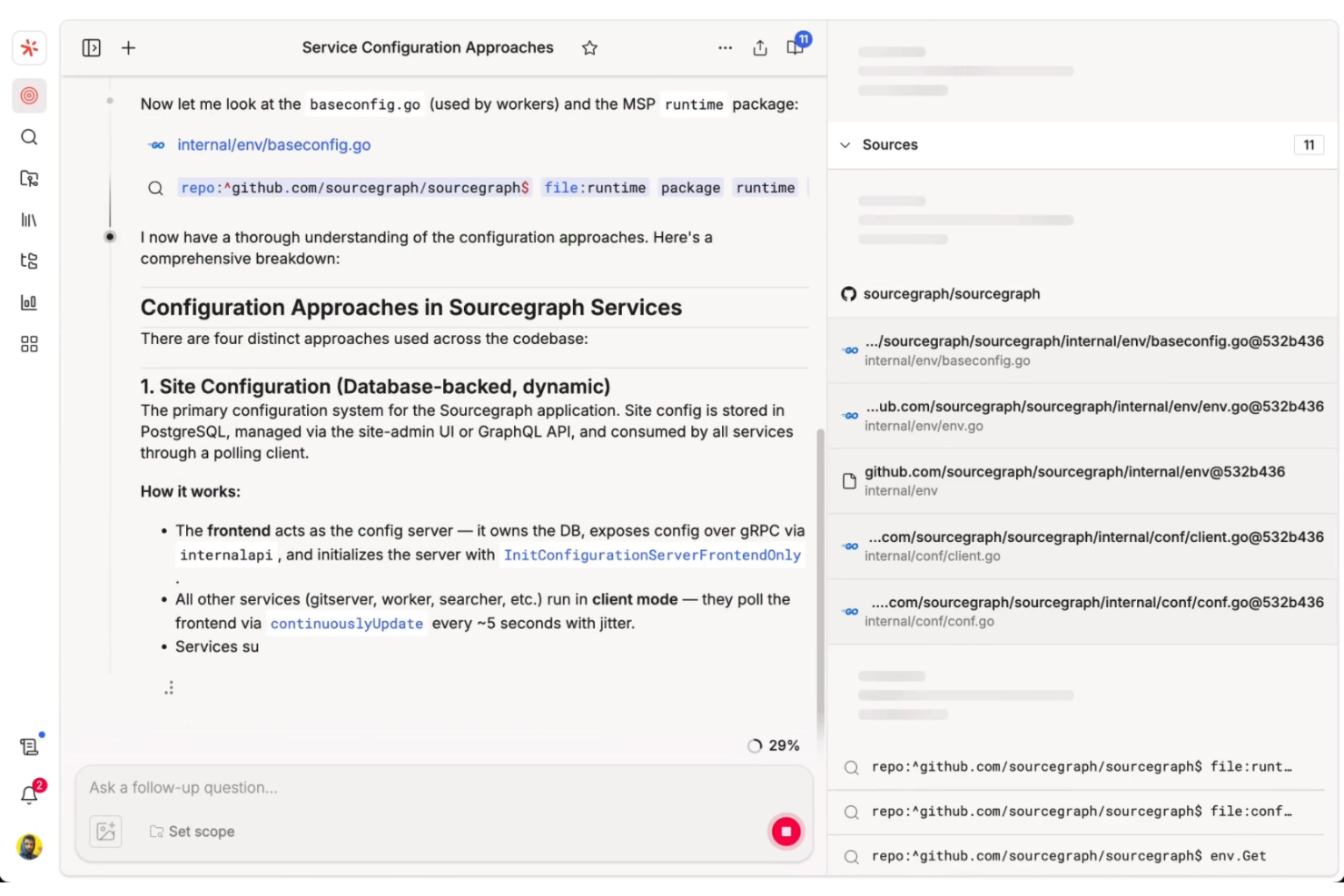This screenshot has height=896, width=1344.
Task: Start a new conversation with plus icon
Action: (x=129, y=48)
